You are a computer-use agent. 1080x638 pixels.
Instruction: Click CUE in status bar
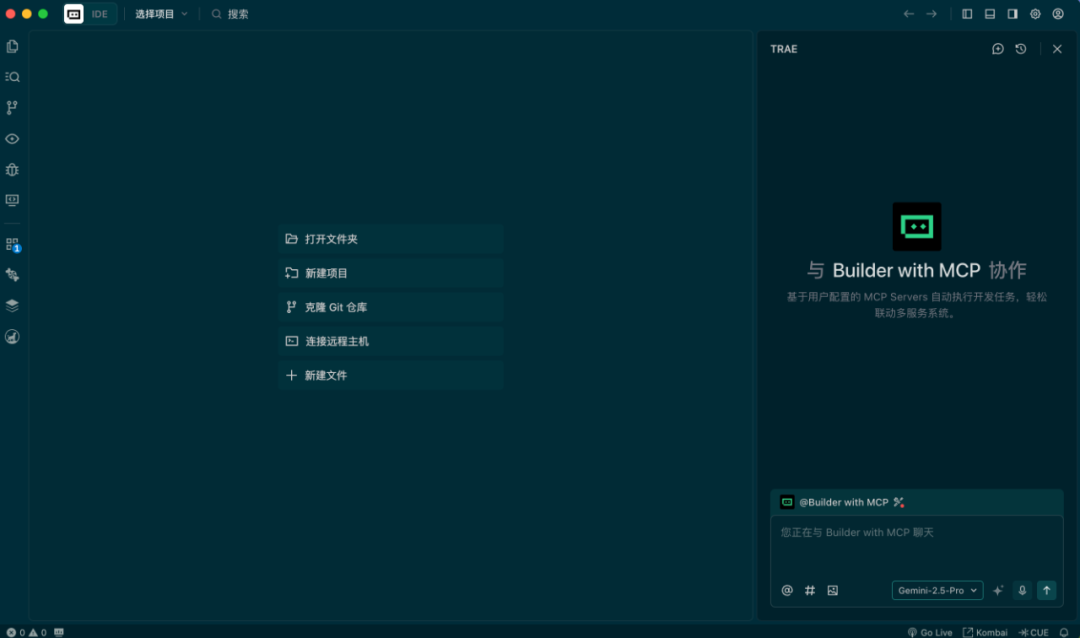[1034, 632]
